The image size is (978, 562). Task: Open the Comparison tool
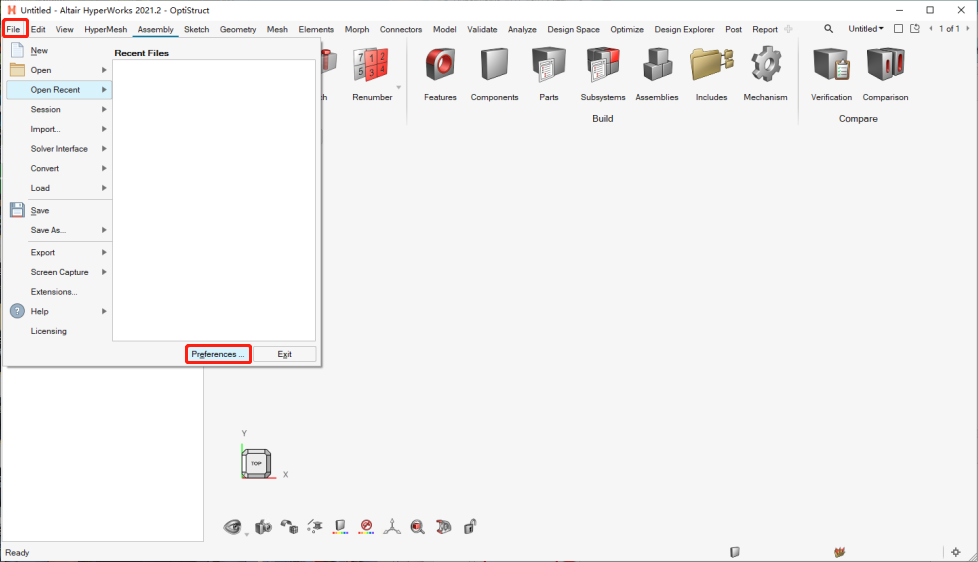pyautogui.click(x=885, y=74)
